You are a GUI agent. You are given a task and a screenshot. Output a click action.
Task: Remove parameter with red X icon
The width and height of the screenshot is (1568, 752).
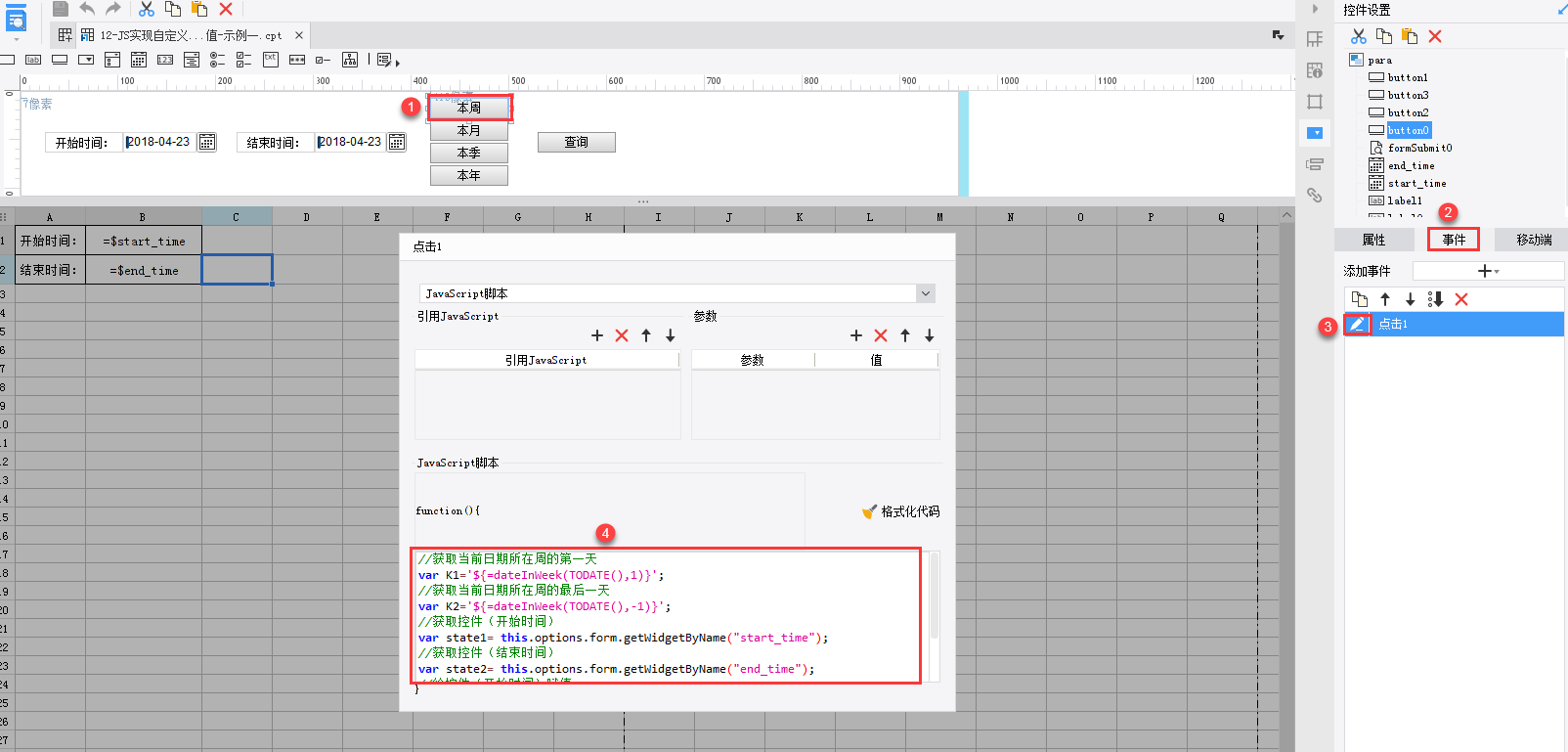(x=881, y=335)
